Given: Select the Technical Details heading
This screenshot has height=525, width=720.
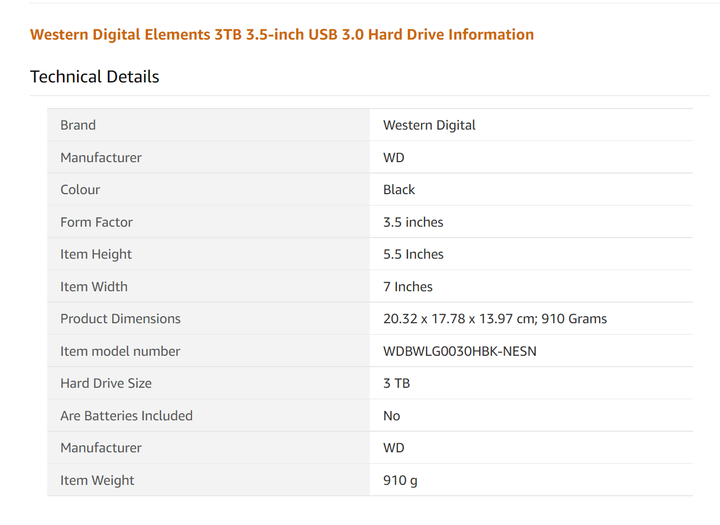Looking at the screenshot, I should click(x=95, y=77).
